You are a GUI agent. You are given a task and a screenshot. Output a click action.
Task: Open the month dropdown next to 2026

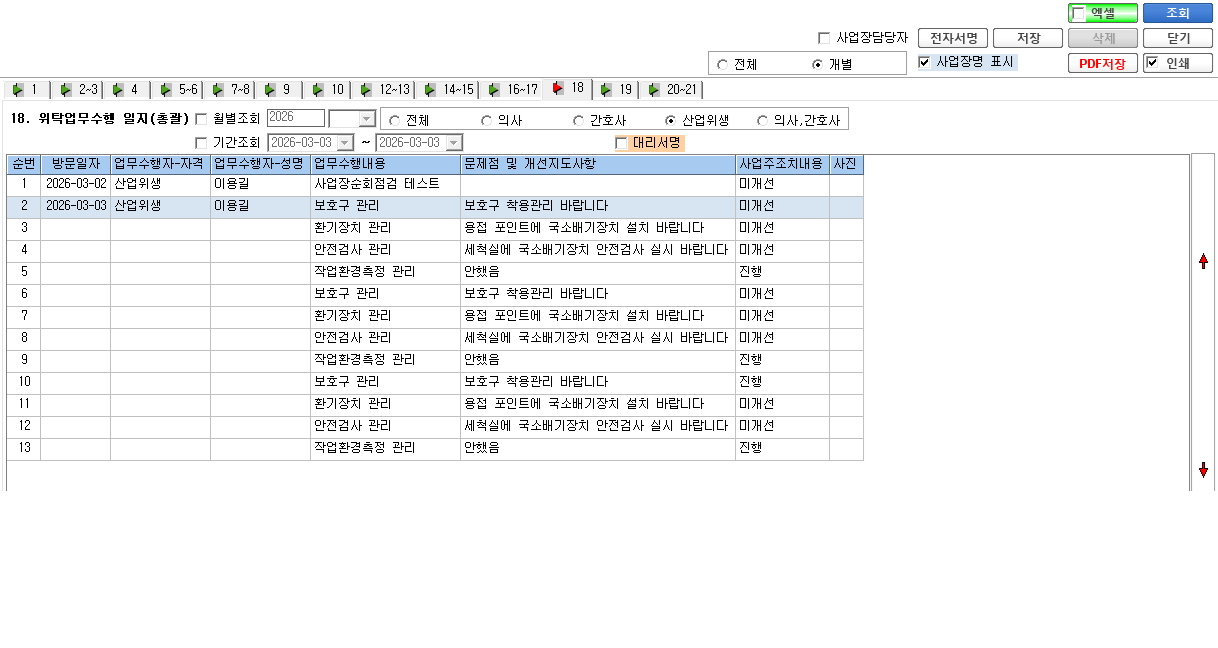(x=366, y=119)
